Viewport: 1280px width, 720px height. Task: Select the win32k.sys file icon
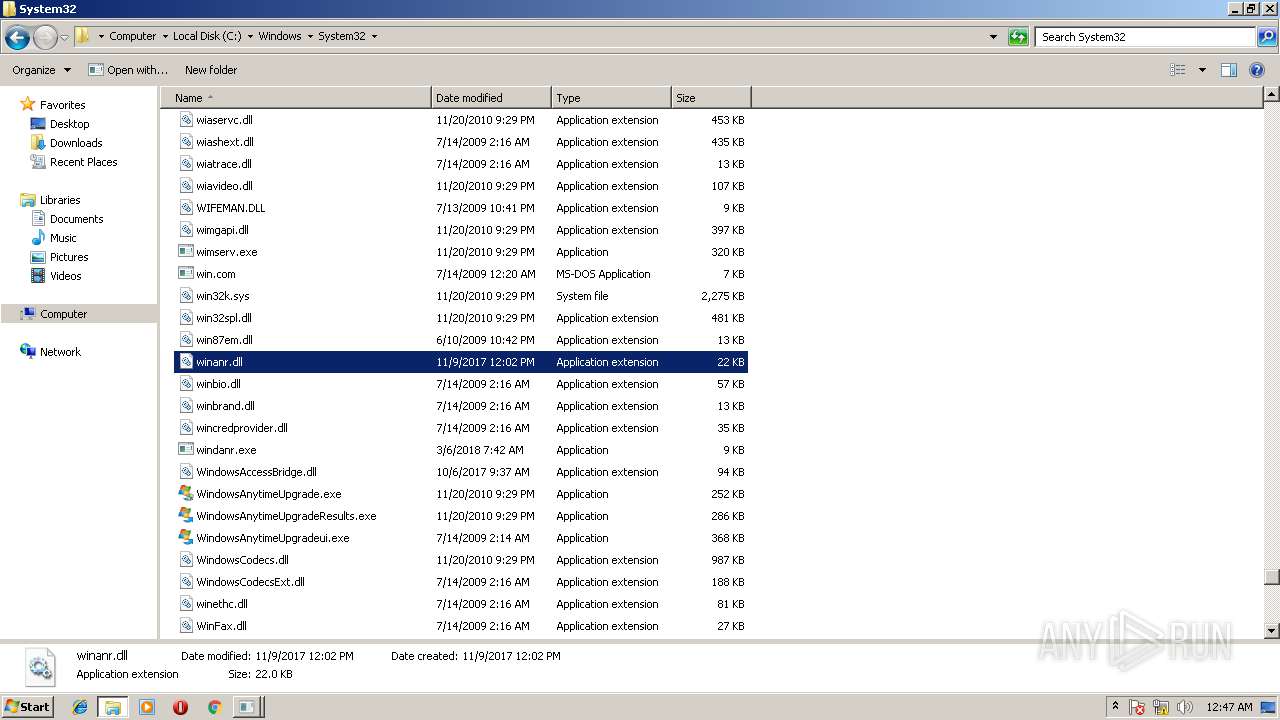tap(186, 296)
